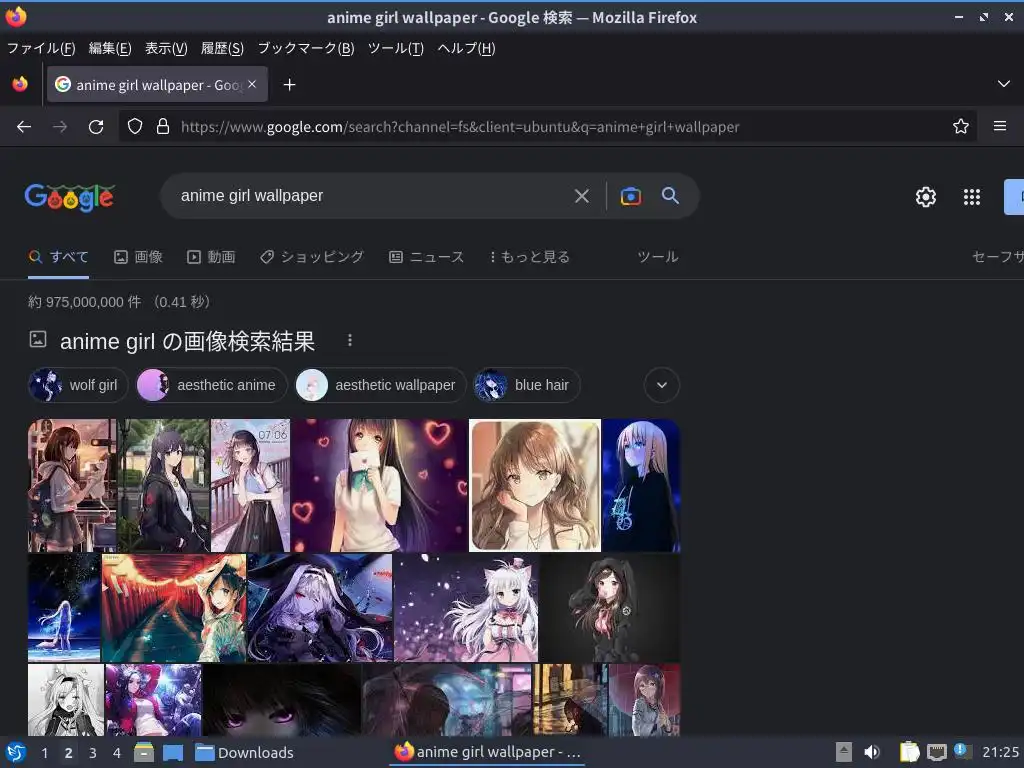Clear the search box with X
The width and height of the screenshot is (1024, 768).
581,196
